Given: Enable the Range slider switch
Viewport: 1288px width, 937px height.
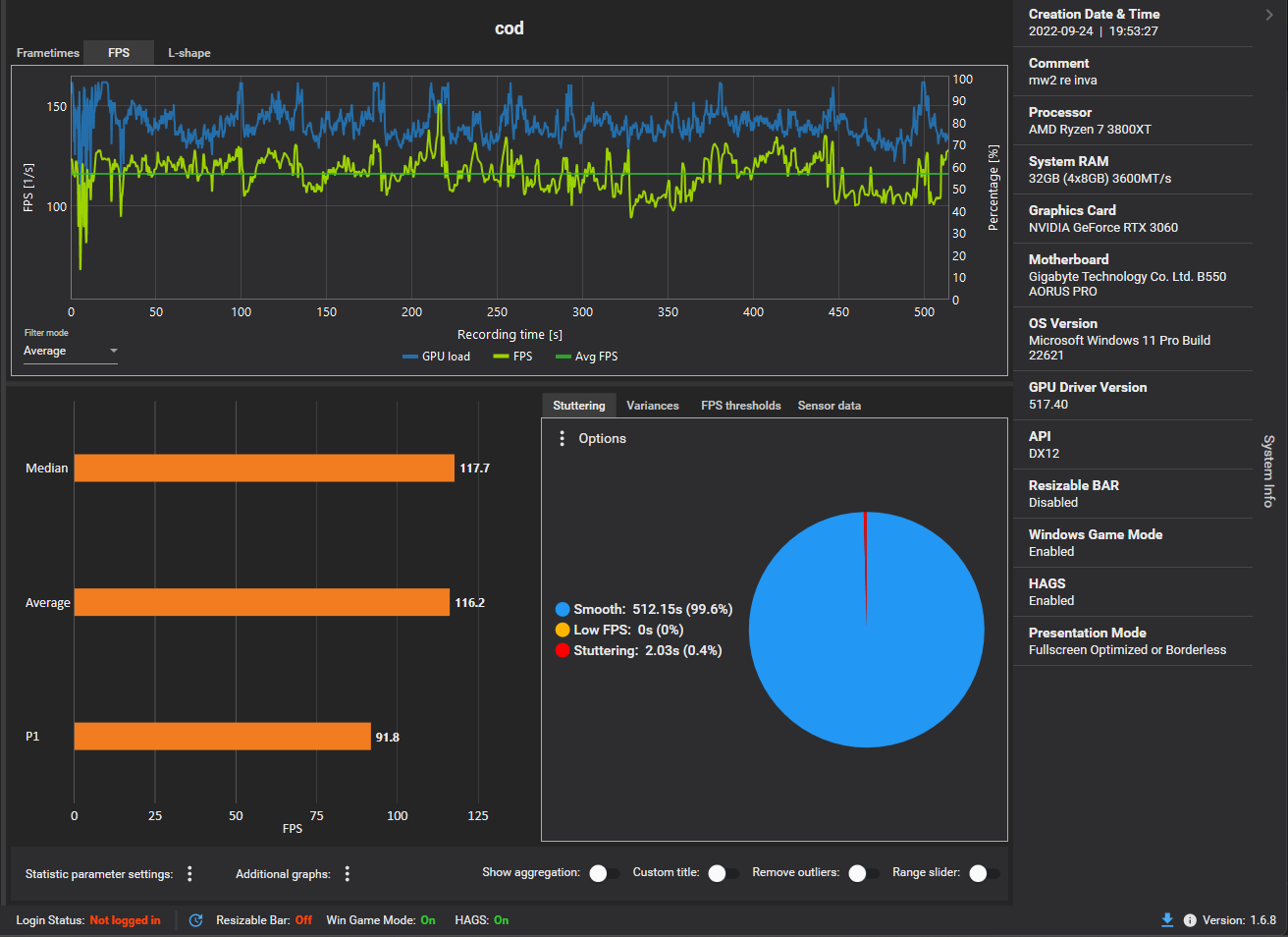Looking at the screenshot, I should coord(984,873).
